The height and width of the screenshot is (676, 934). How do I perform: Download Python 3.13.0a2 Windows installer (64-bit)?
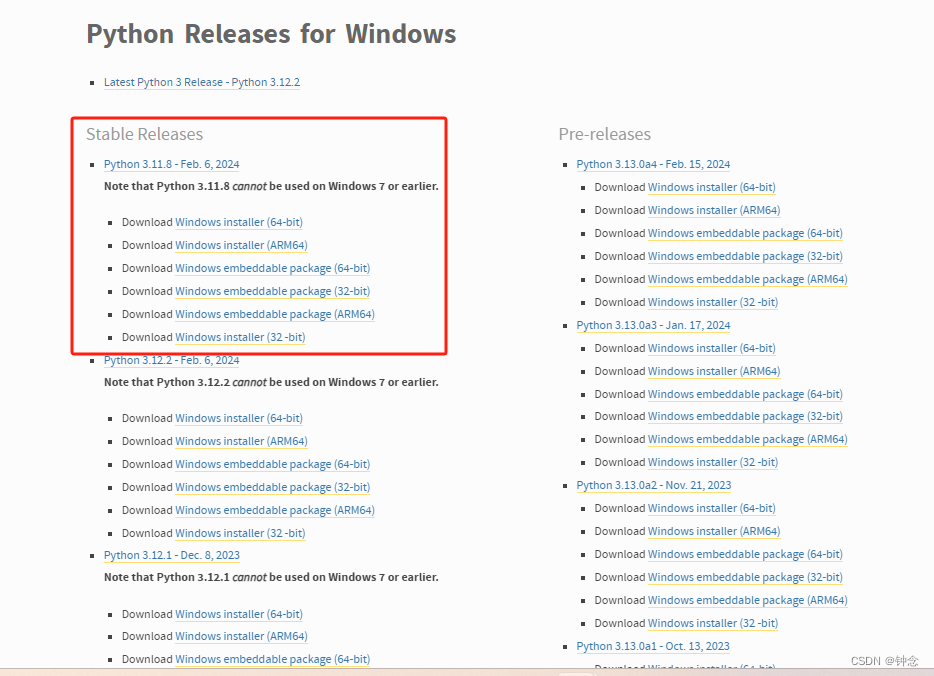pos(712,509)
